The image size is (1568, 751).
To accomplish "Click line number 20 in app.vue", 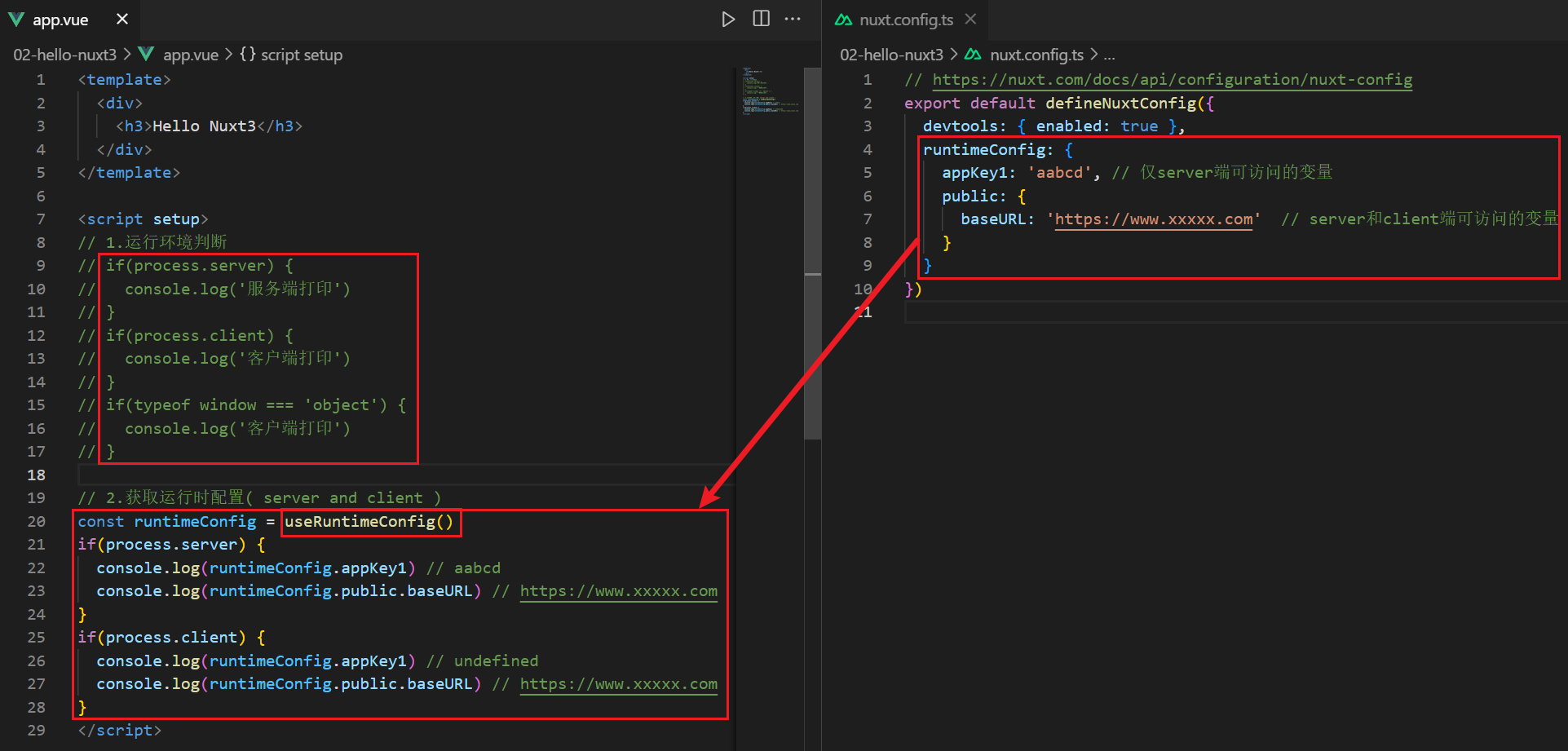I will coord(37,521).
